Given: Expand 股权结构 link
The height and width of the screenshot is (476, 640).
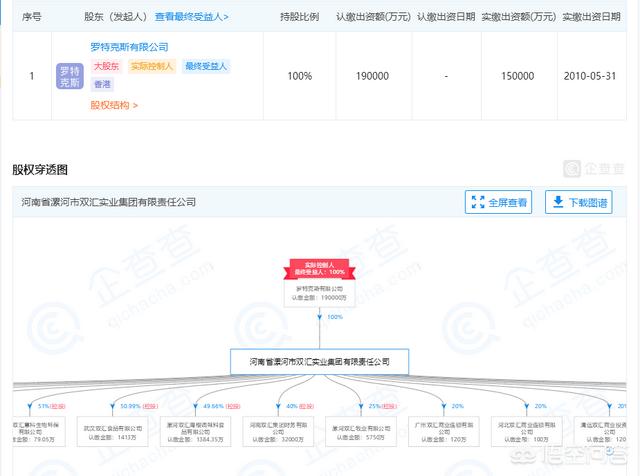Looking at the screenshot, I should (x=114, y=105).
